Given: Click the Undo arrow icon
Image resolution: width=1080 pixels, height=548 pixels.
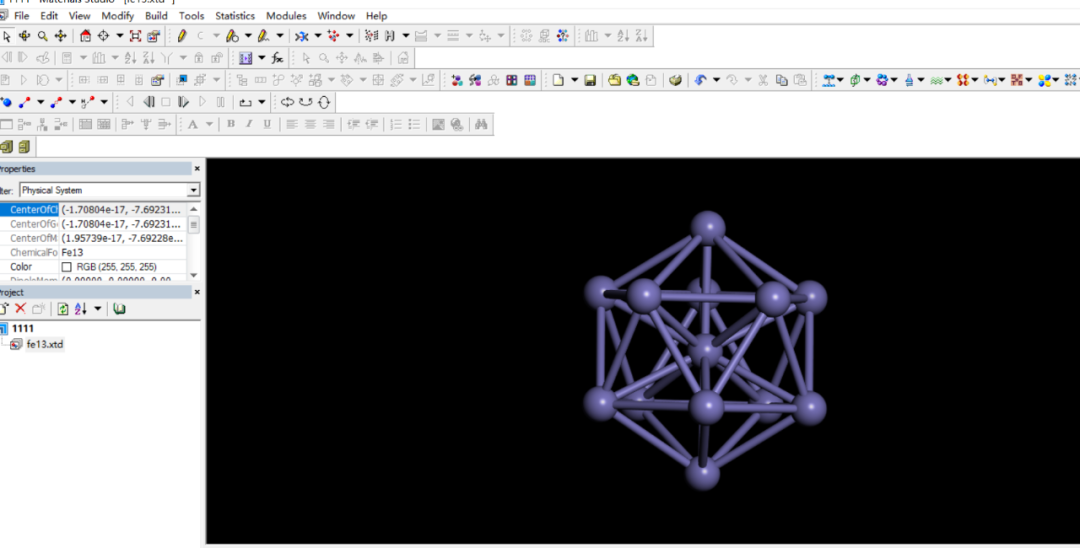Looking at the screenshot, I should tap(700, 81).
